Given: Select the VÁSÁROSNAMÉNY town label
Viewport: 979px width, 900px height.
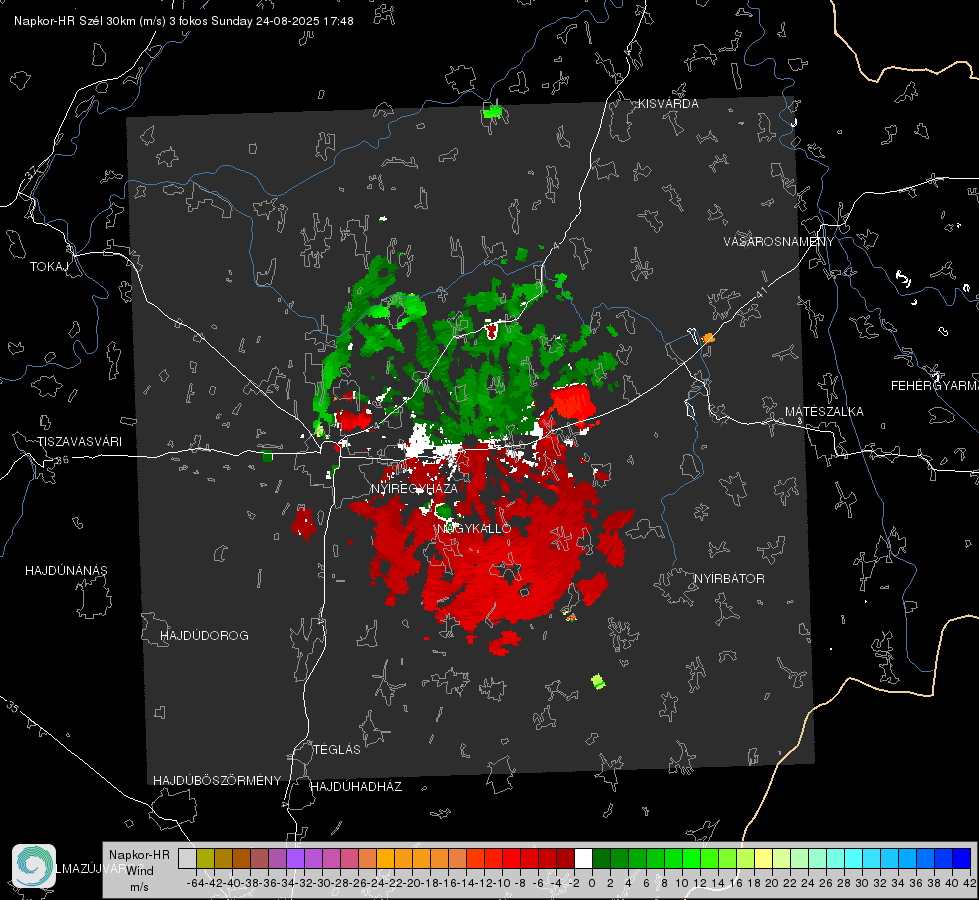Looking at the screenshot, I should pos(779,242).
